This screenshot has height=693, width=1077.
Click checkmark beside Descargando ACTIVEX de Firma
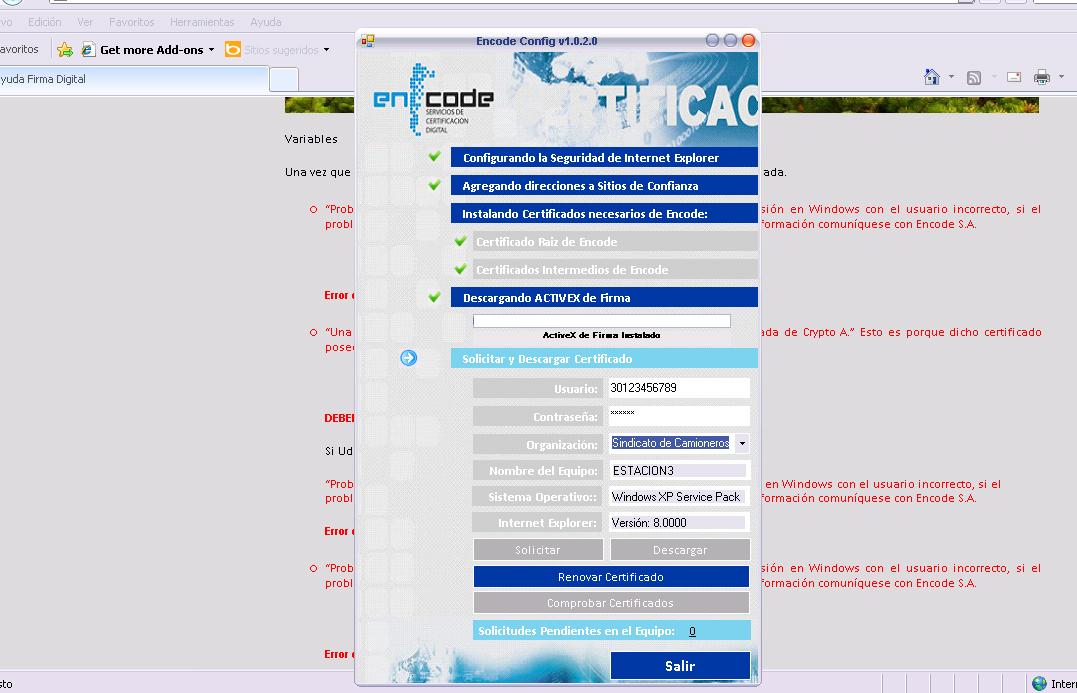click(434, 297)
